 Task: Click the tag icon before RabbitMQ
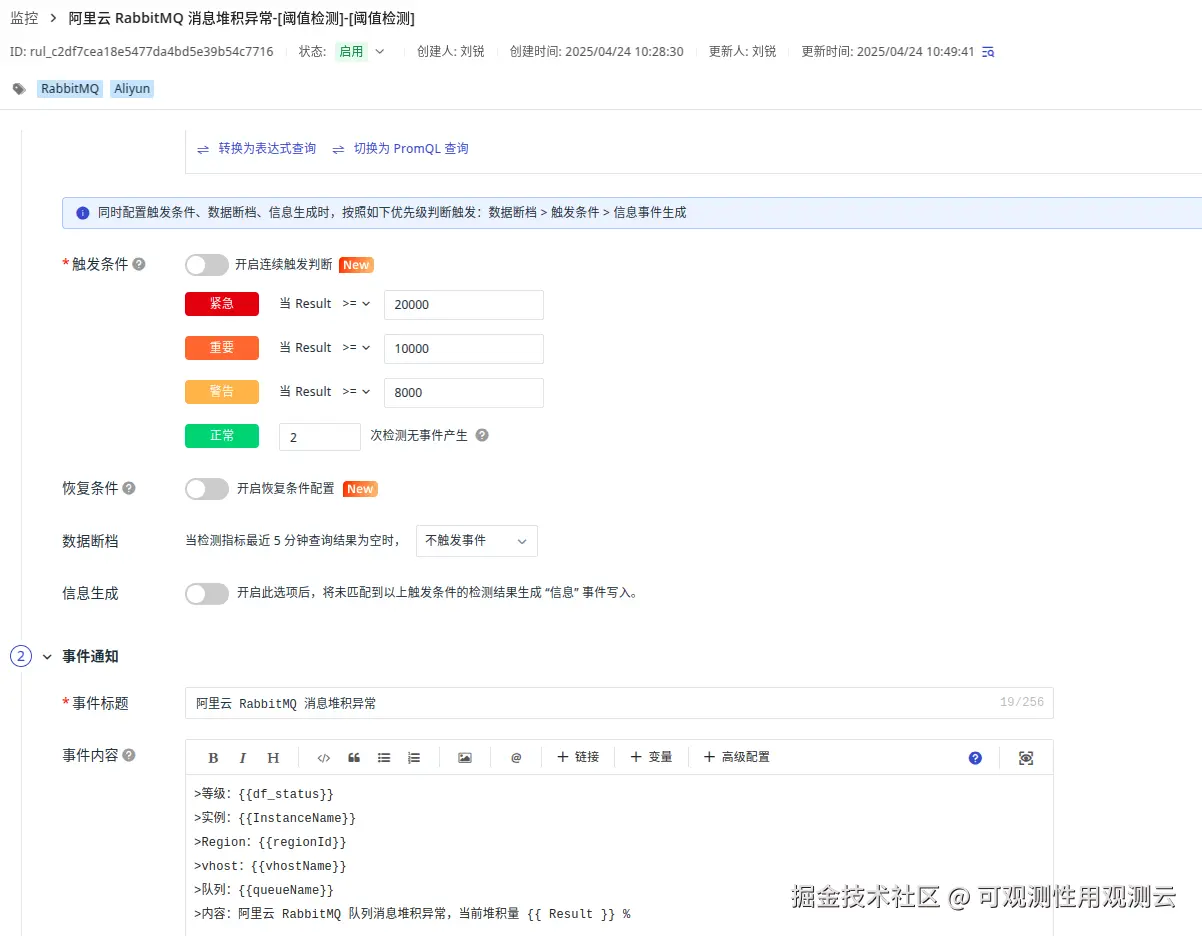19,89
